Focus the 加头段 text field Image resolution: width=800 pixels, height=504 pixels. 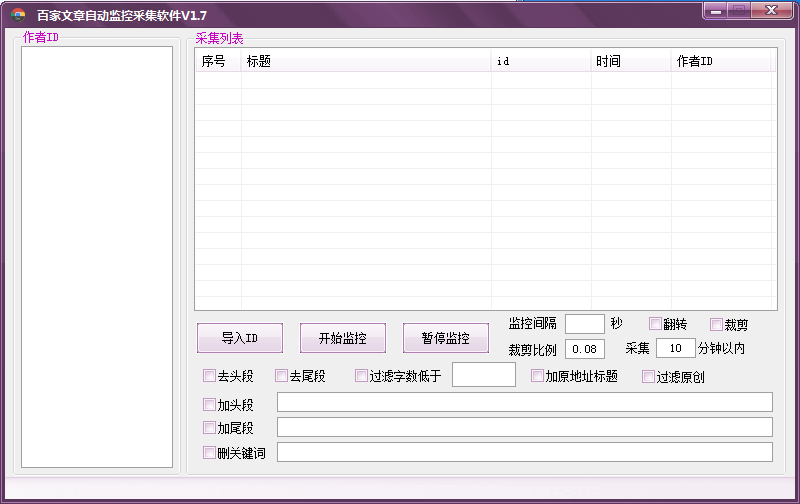pyautogui.click(x=524, y=402)
